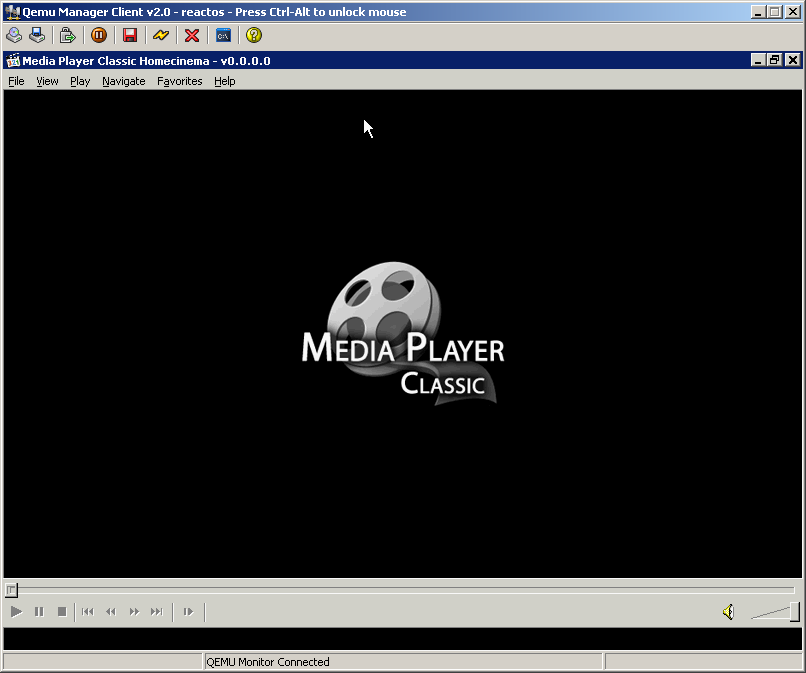This screenshot has width=806, height=673.
Task: Open the View menu
Action: pyautogui.click(x=47, y=81)
